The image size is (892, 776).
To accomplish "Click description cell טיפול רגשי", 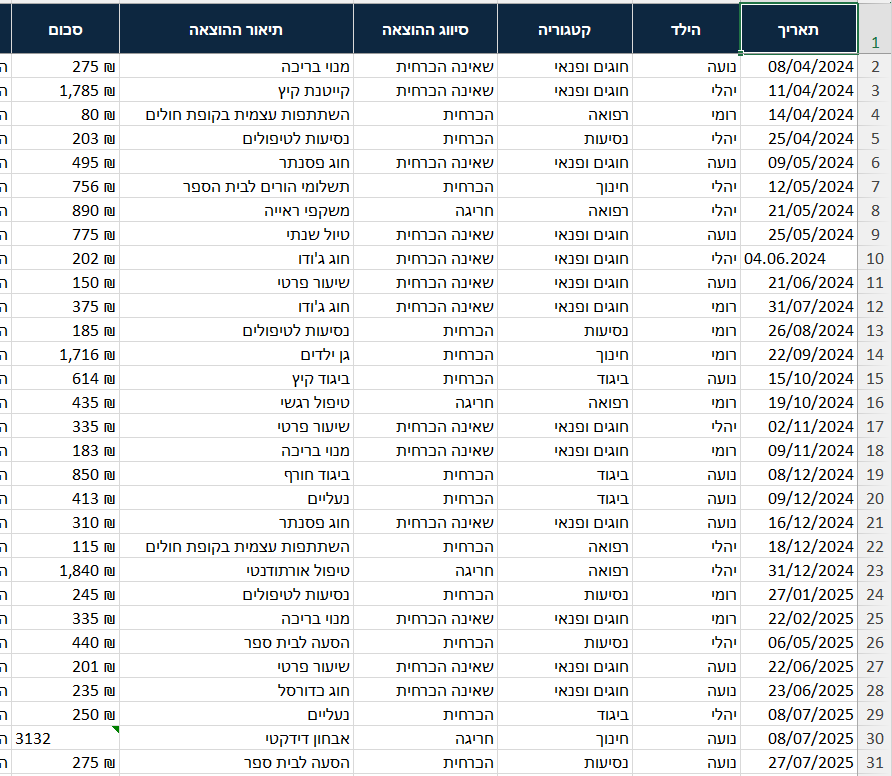I will pyautogui.click(x=236, y=402).
